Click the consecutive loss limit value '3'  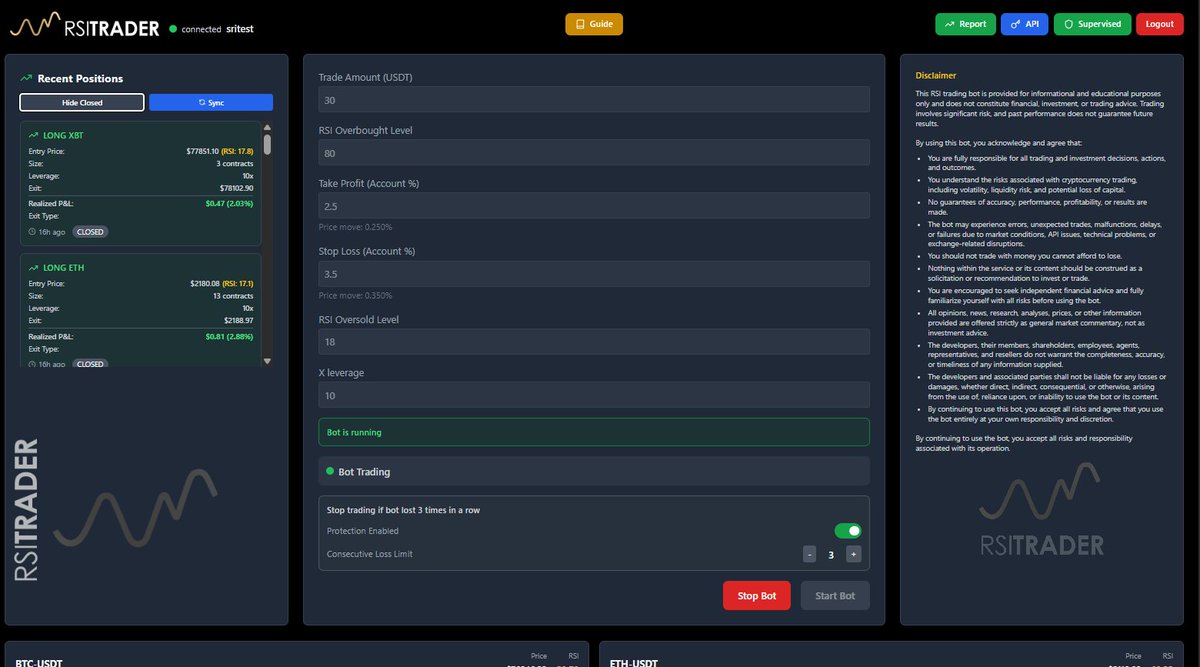pos(831,554)
